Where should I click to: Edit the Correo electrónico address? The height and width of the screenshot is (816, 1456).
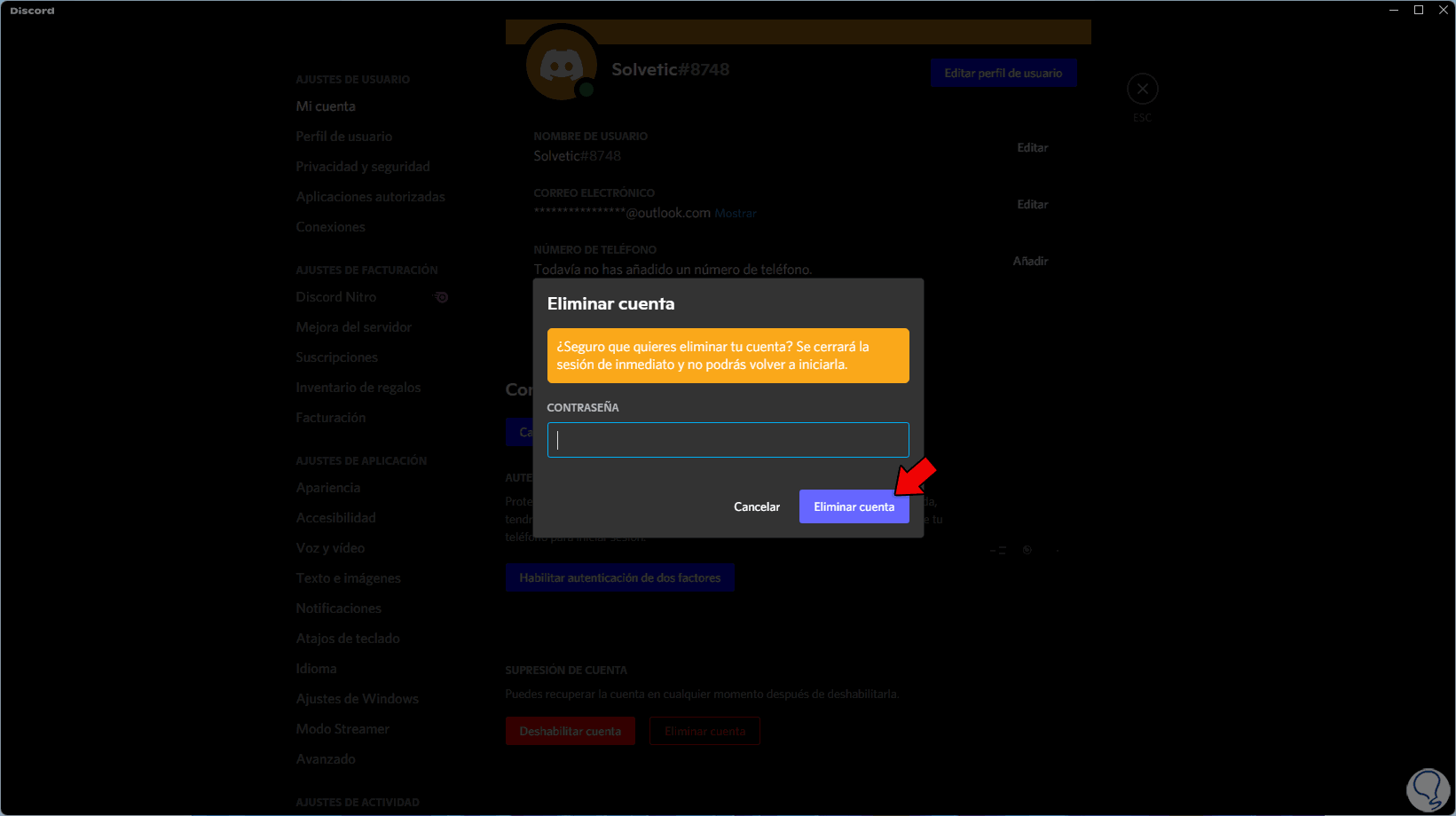[1033, 204]
